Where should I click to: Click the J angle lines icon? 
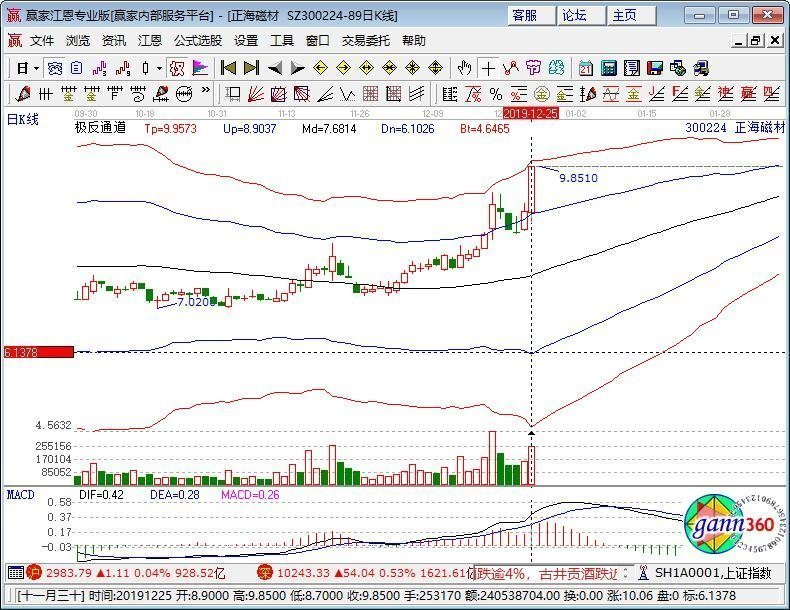656,94
